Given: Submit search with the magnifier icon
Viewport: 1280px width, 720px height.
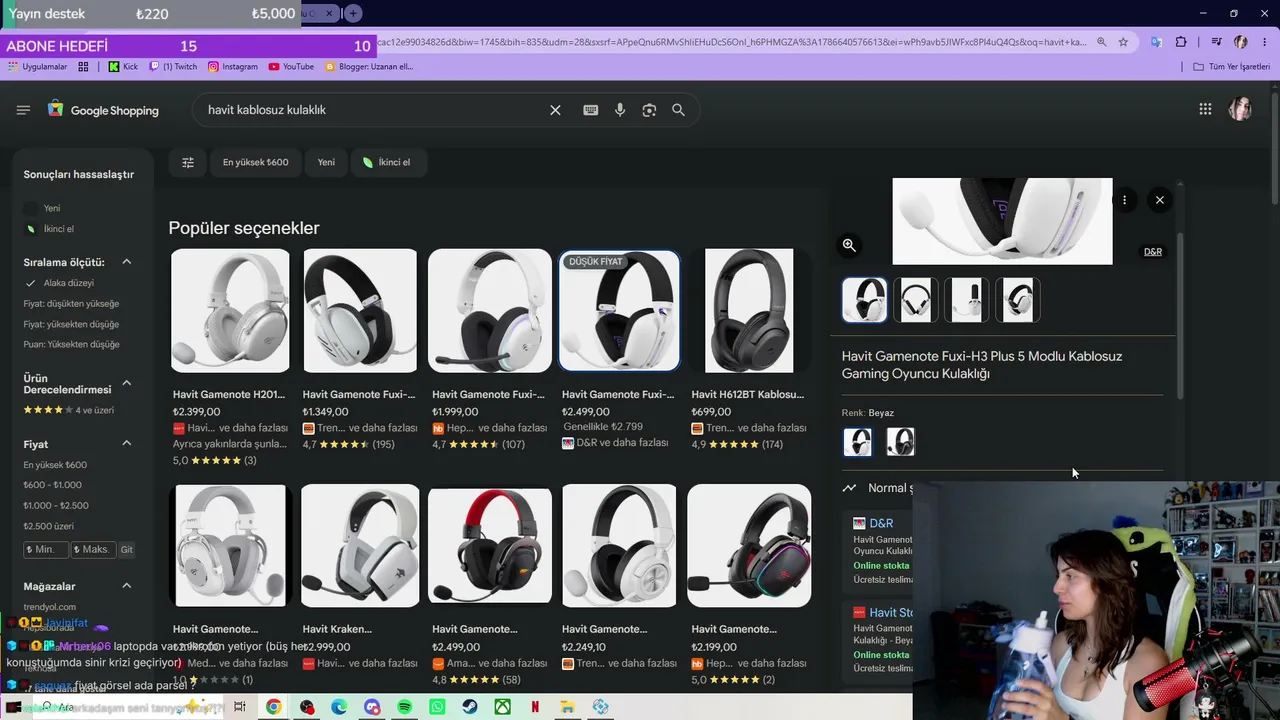Looking at the screenshot, I should (678, 110).
